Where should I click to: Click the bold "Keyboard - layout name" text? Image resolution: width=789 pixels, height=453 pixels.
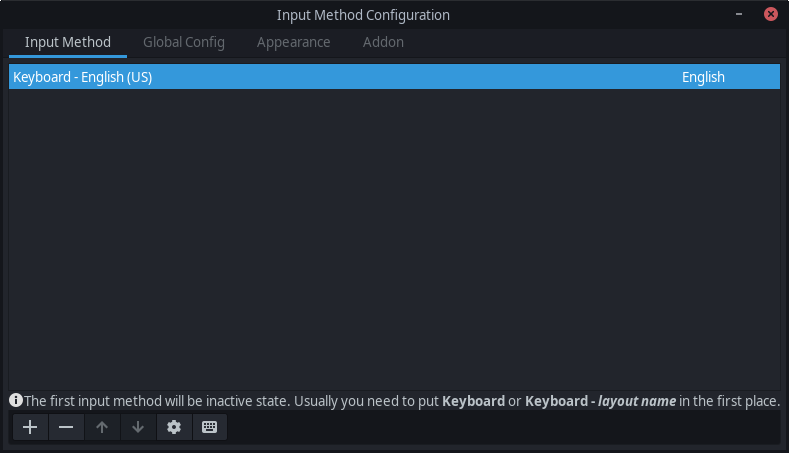point(600,401)
